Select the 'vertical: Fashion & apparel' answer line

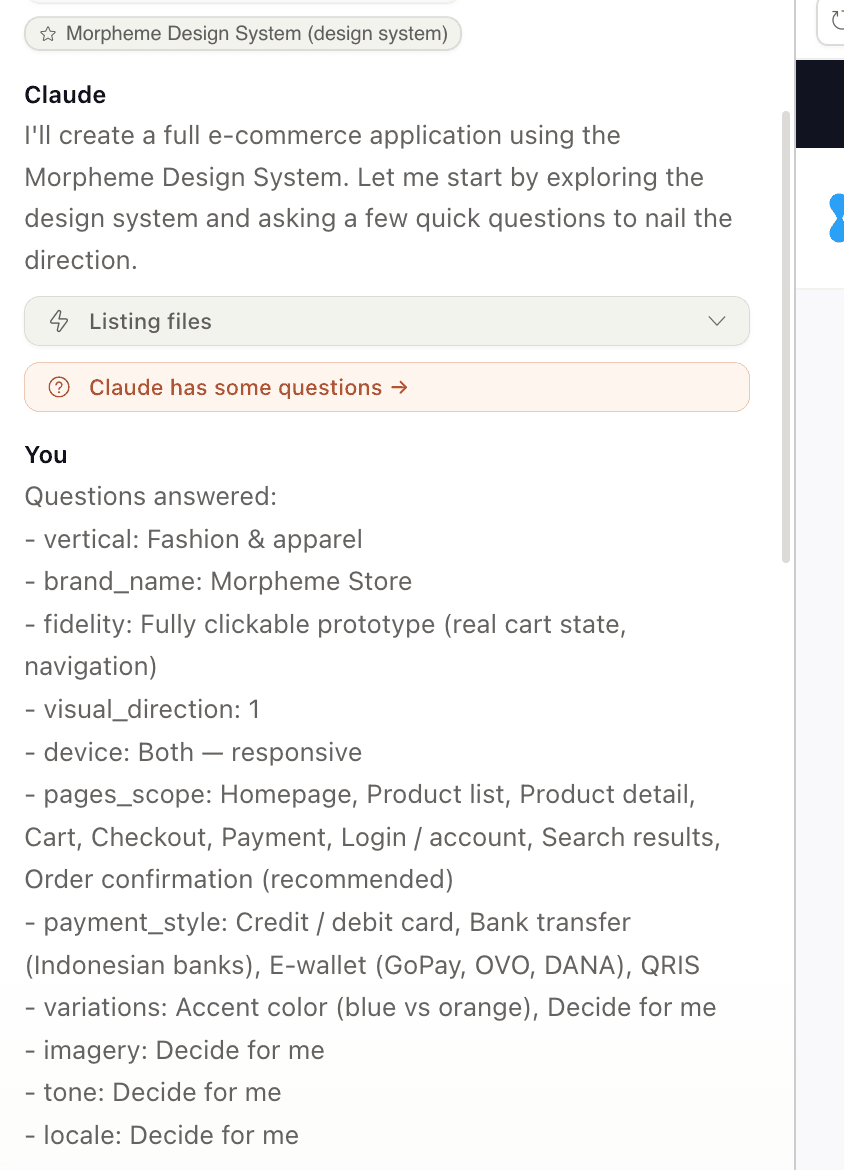pyautogui.click(x=193, y=539)
